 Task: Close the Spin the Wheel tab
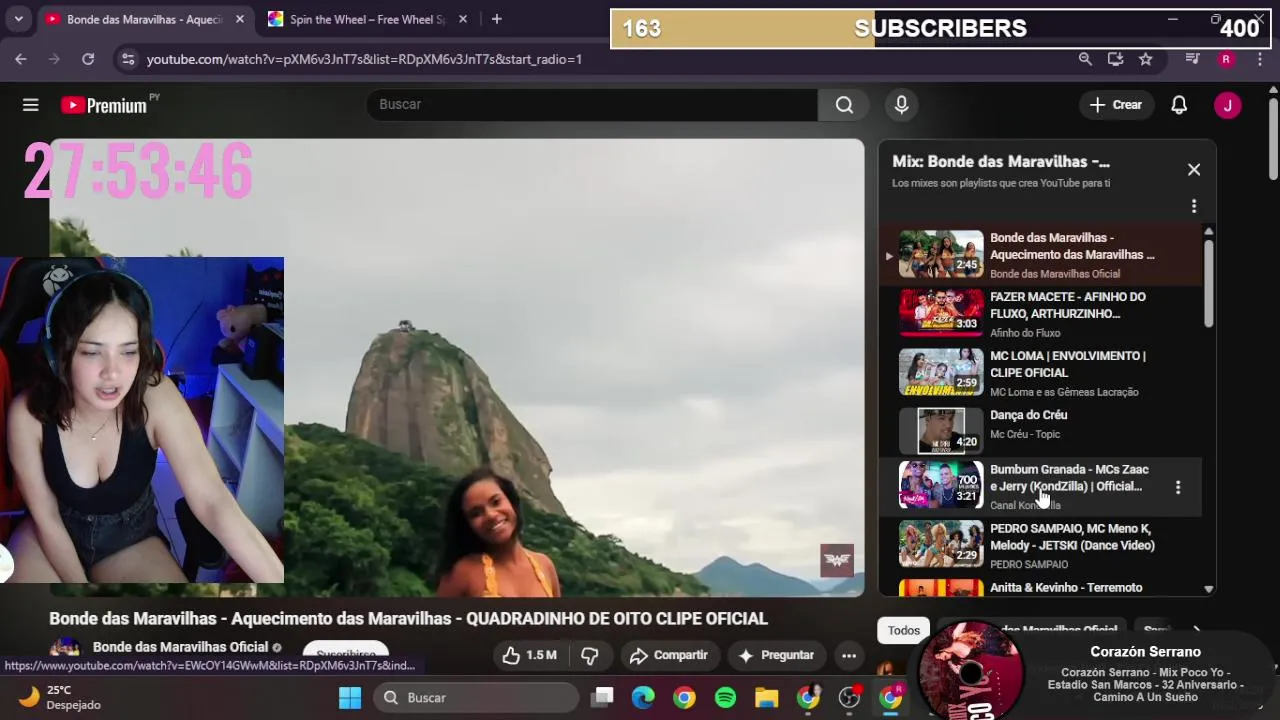(463, 19)
